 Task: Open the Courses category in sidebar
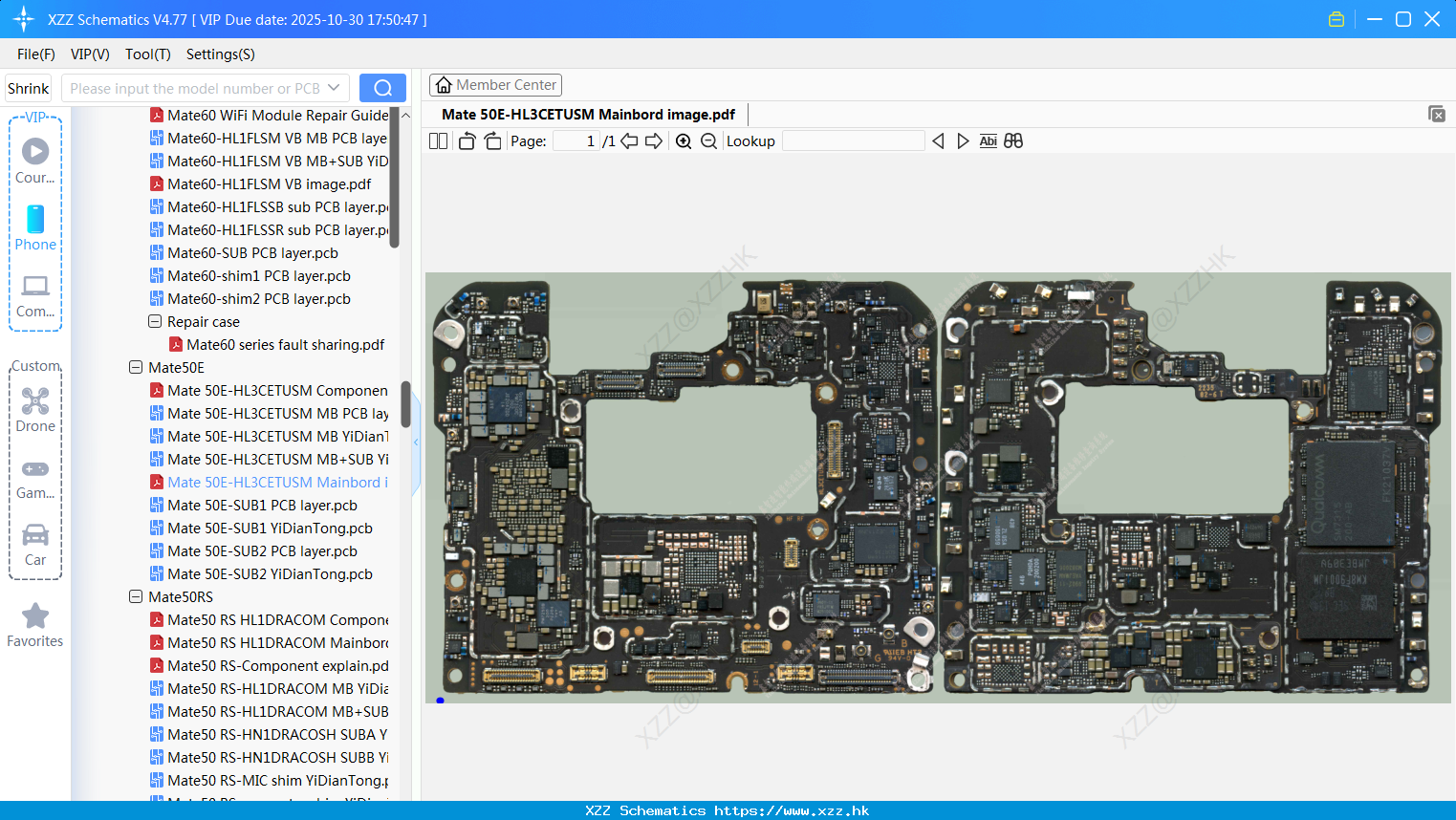tap(35, 161)
